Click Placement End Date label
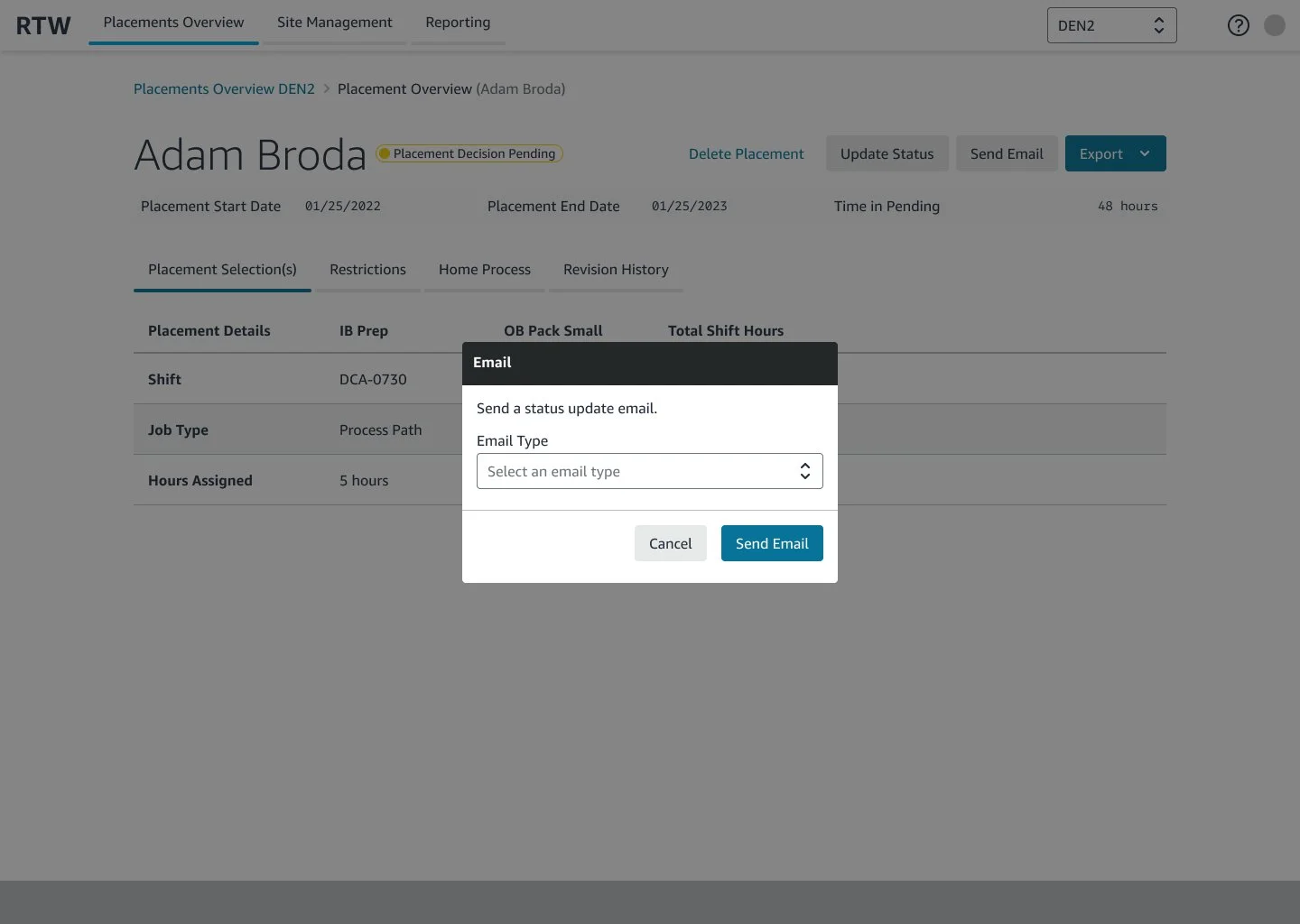 (x=553, y=207)
